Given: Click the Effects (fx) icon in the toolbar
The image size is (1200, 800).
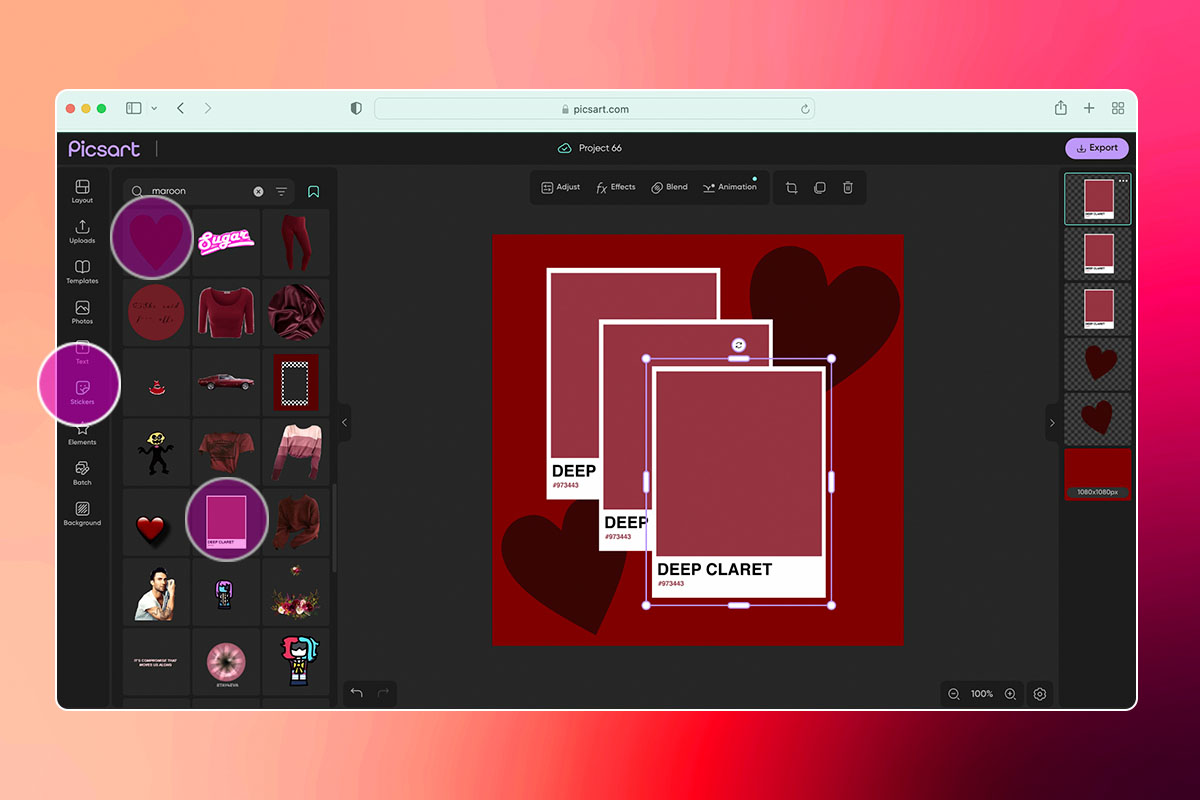Looking at the screenshot, I should pyautogui.click(x=615, y=187).
